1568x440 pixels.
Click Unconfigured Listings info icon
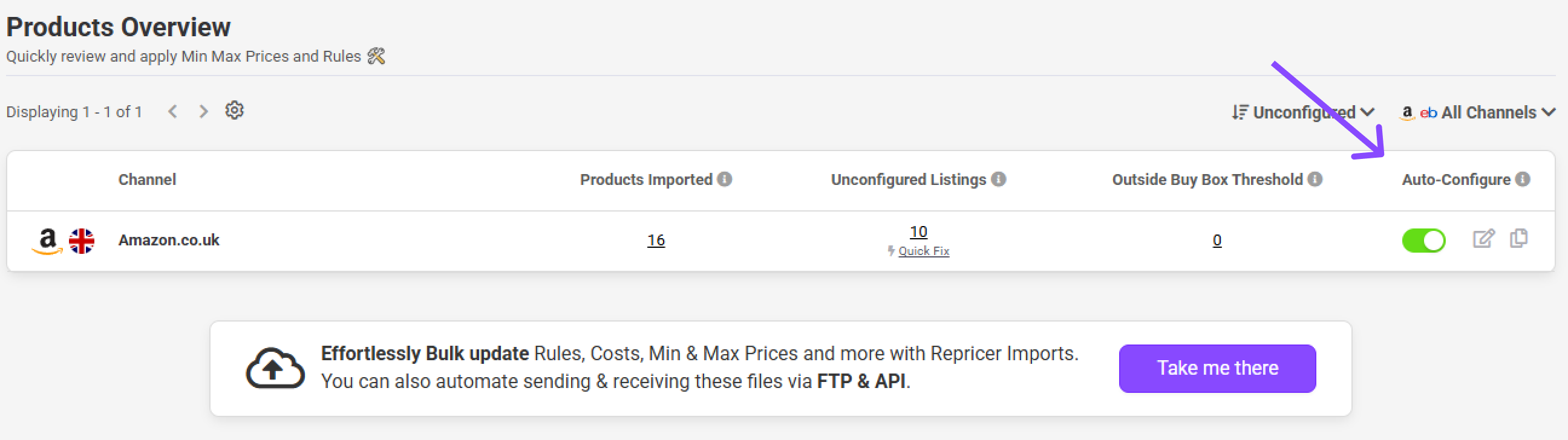998,180
